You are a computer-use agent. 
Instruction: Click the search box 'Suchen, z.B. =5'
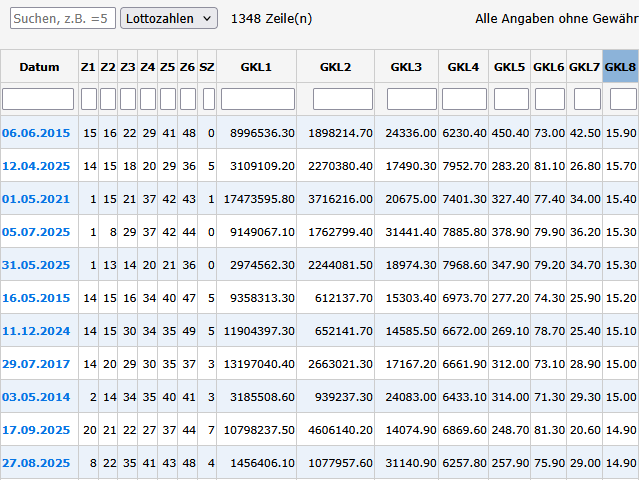(63, 18)
